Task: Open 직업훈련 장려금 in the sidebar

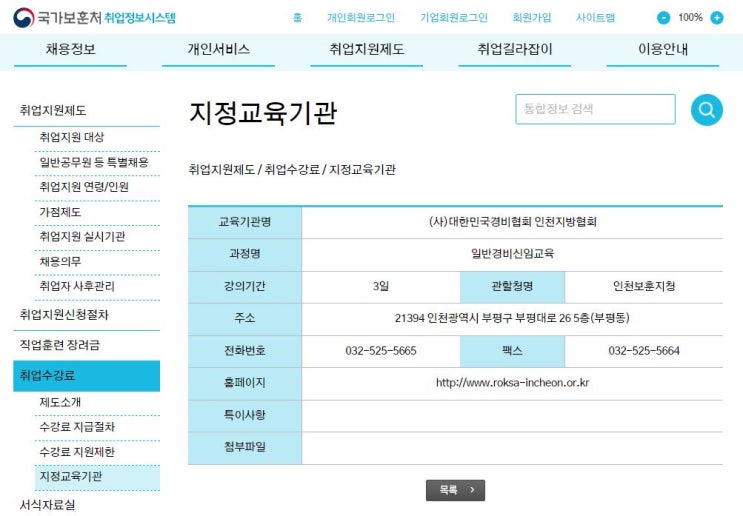Action: point(60,345)
